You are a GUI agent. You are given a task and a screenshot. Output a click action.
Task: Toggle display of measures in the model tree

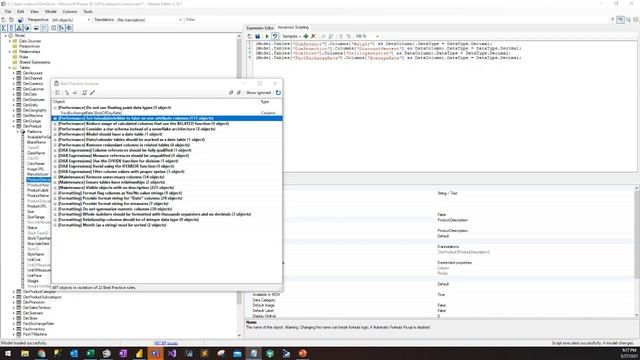click(4, 28)
